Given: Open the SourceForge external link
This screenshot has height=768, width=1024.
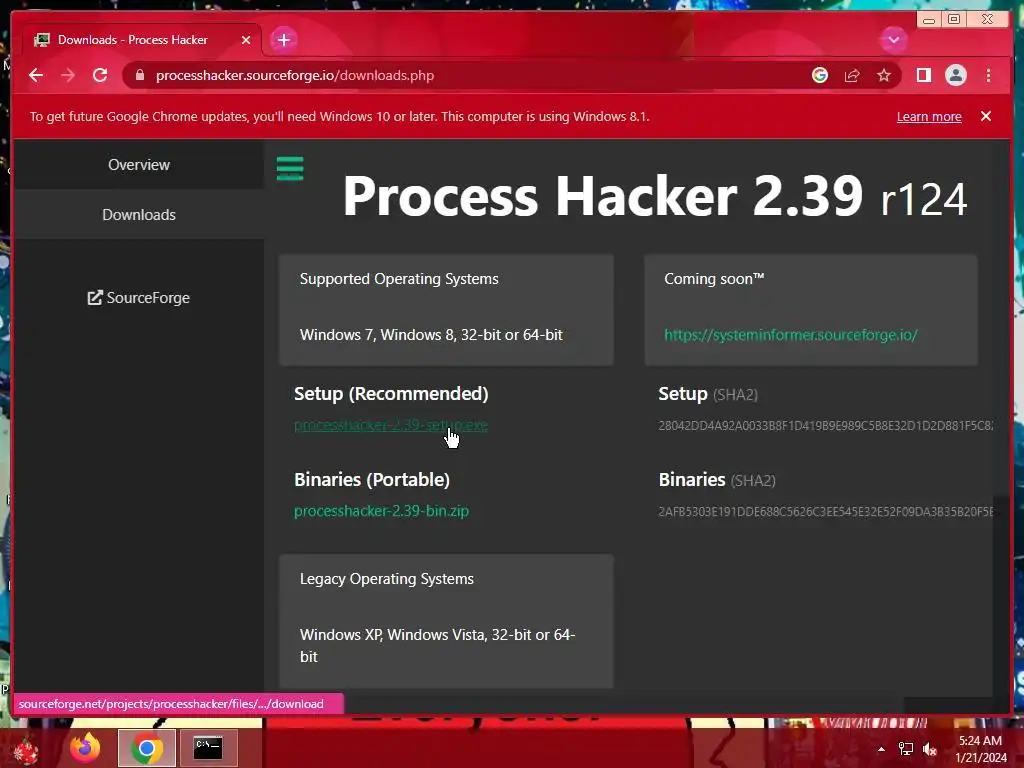Looking at the screenshot, I should [x=139, y=298].
